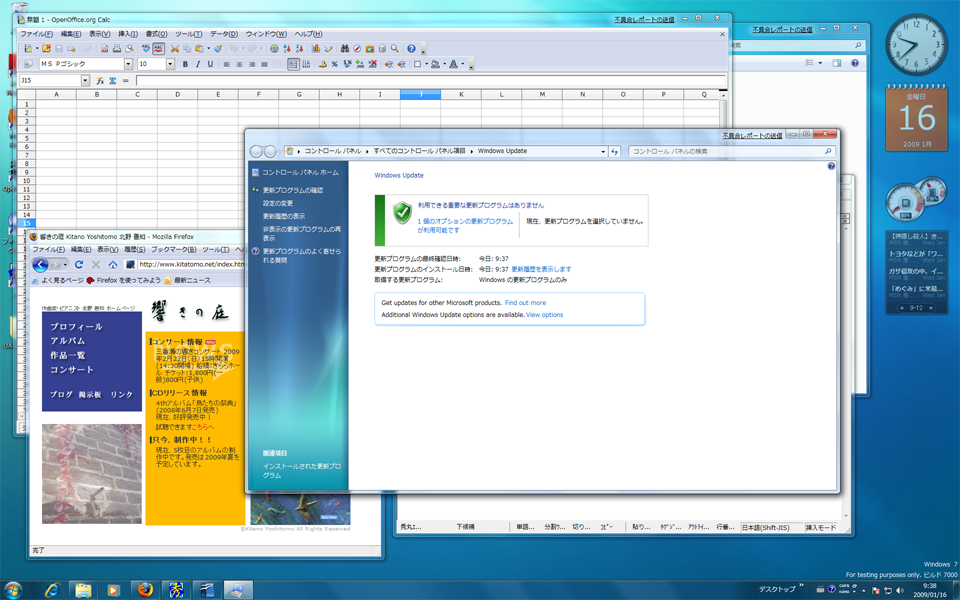Click the Windows Update help icon
960x600 pixels.
831,166
